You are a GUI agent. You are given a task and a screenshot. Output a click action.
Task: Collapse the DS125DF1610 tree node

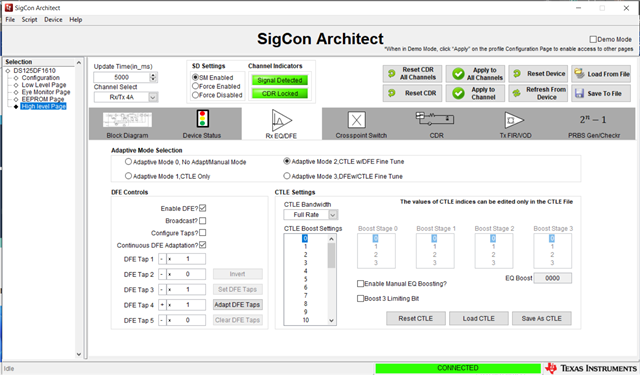pyautogui.click(x=8, y=71)
